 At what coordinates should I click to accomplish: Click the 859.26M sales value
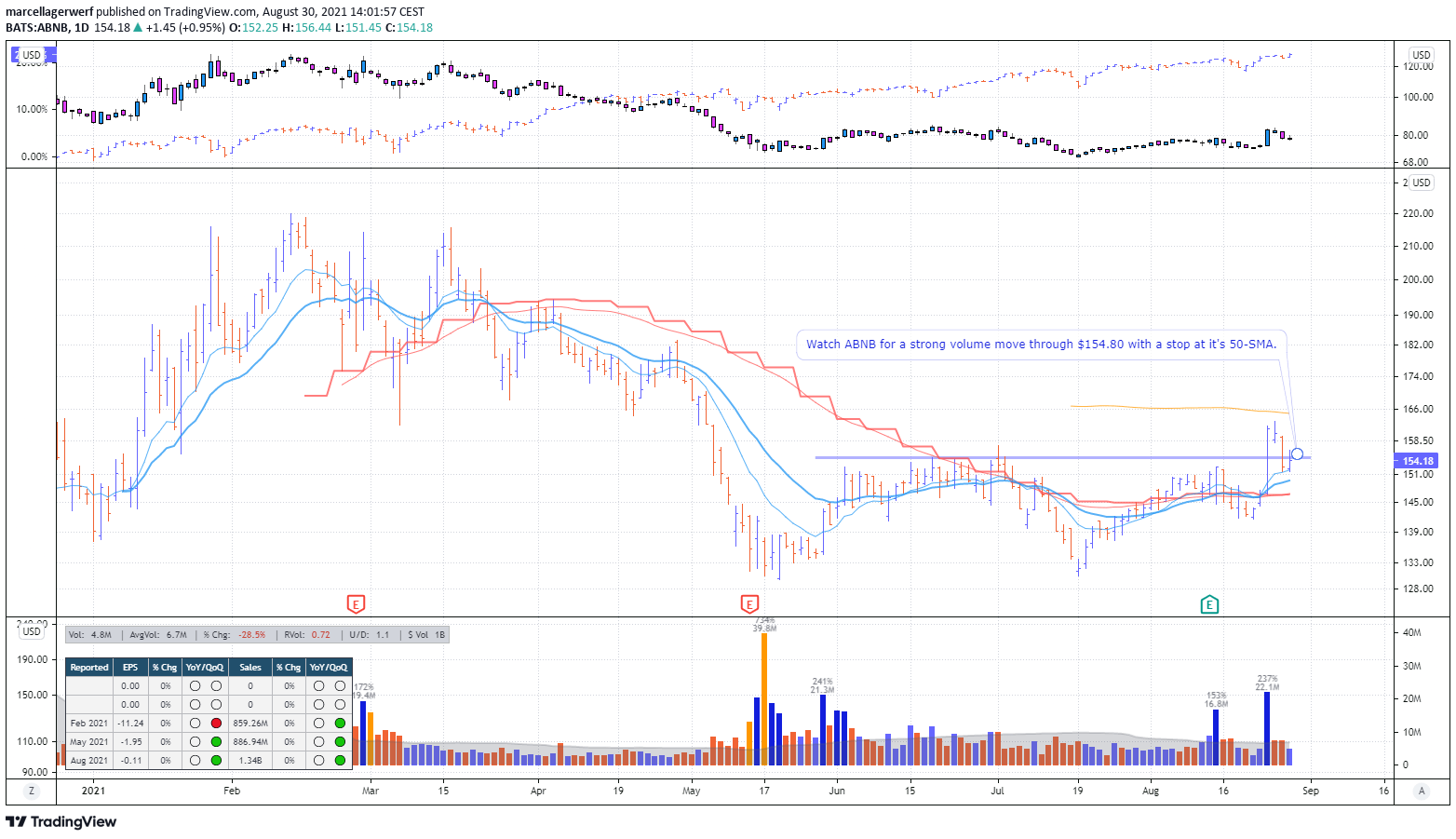coord(250,723)
